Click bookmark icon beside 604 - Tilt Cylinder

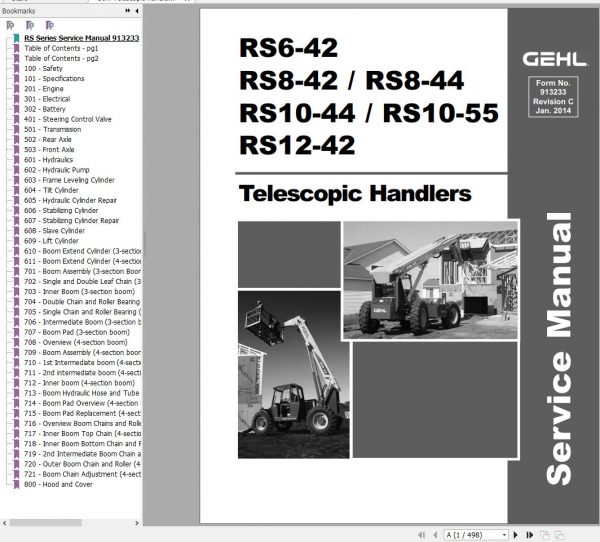(x=16, y=190)
